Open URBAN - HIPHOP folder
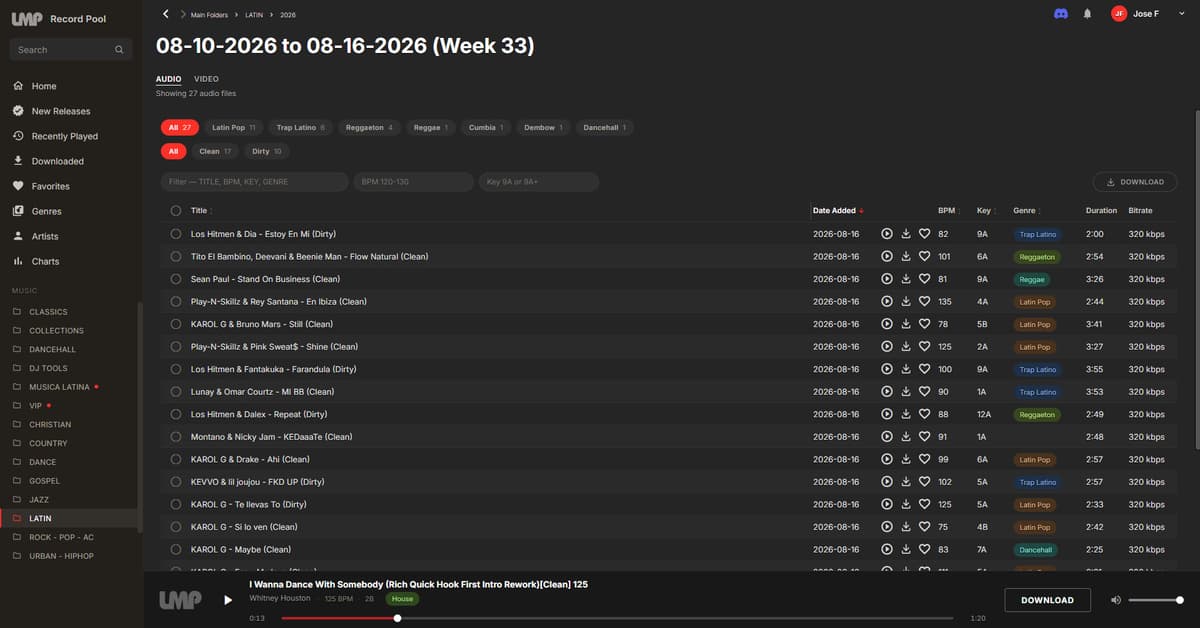The image size is (1200, 628). (x=61, y=556)
